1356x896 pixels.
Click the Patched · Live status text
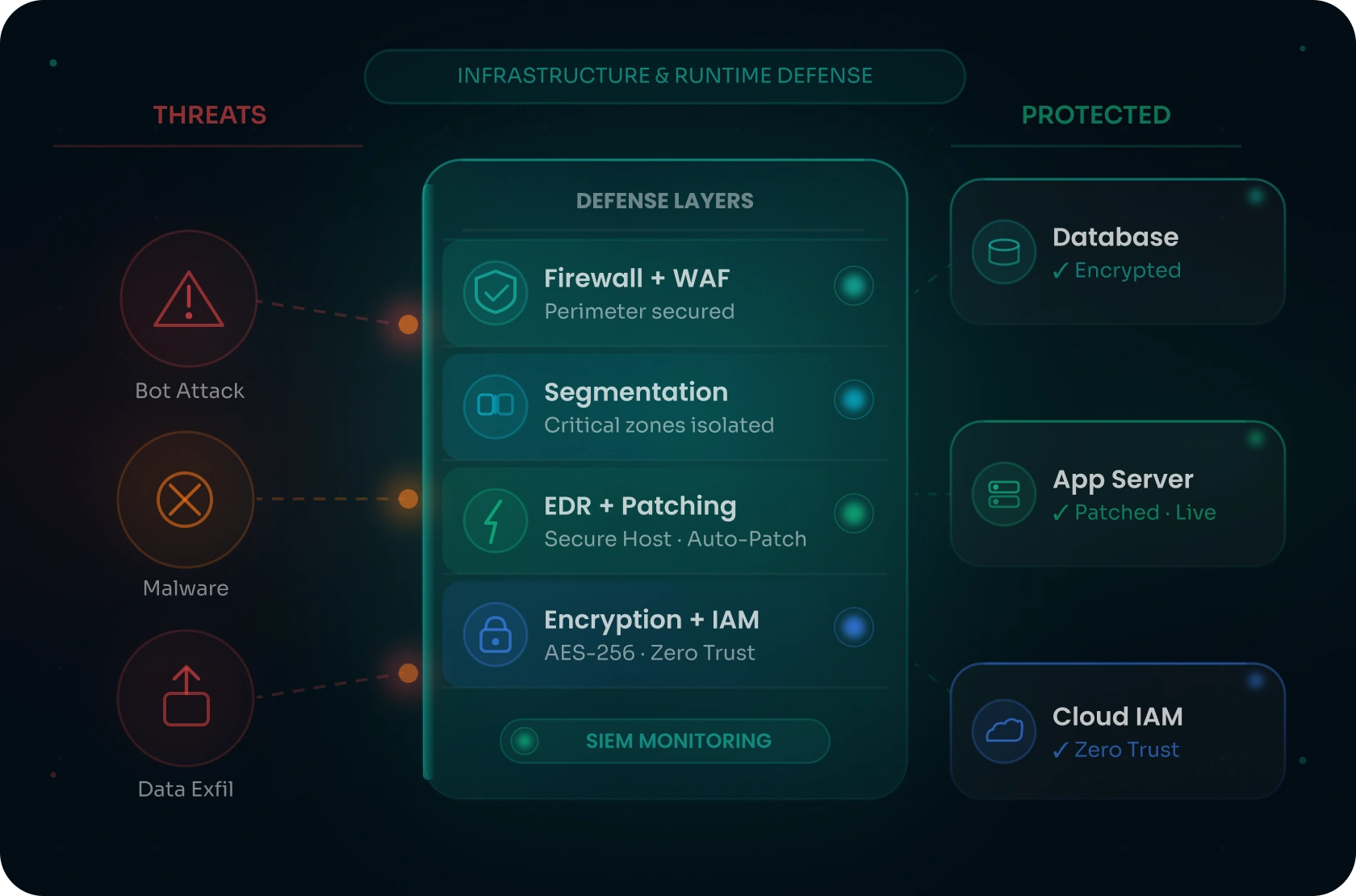tap(1134, 513)
